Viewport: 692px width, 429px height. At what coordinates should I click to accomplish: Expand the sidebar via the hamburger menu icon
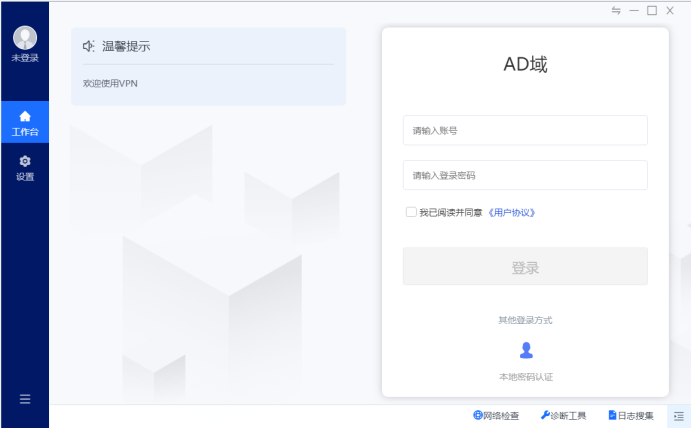pos(25,399)
